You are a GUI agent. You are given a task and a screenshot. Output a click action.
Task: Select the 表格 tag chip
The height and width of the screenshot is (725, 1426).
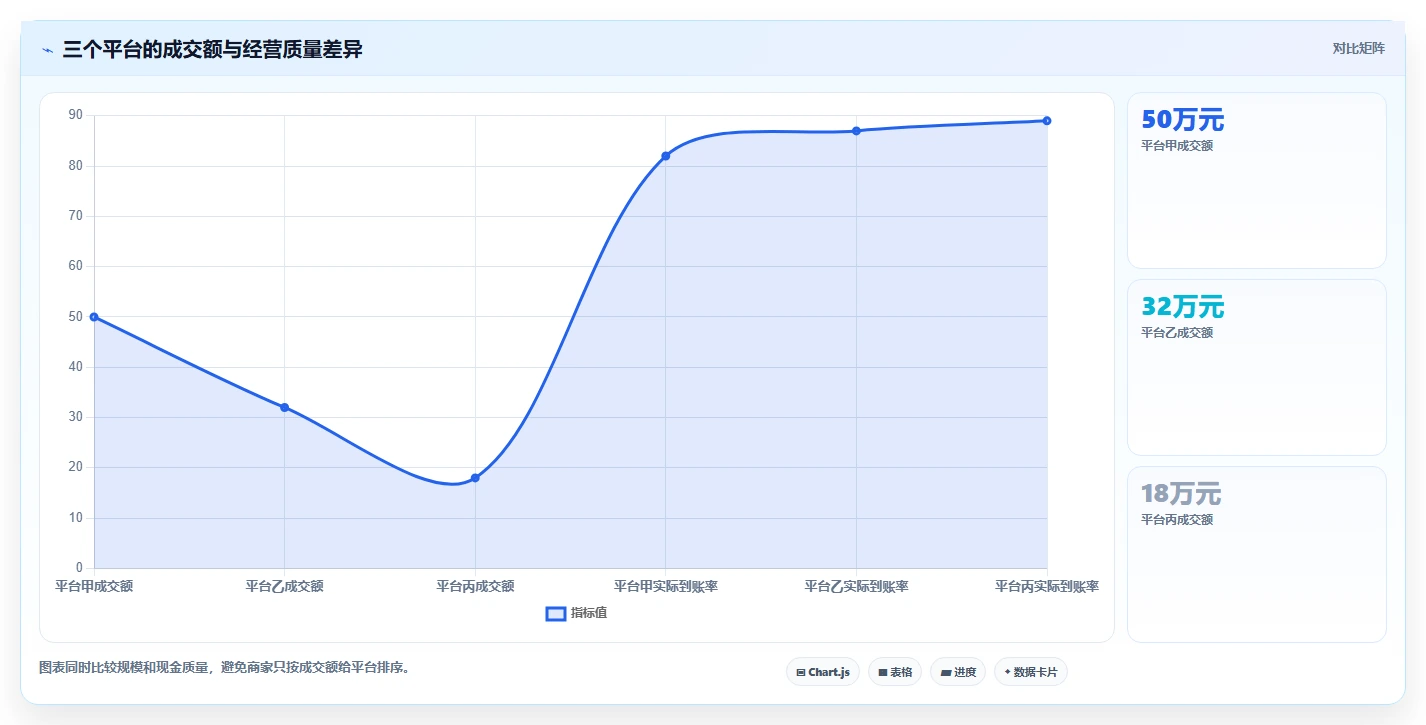[895, 672]
